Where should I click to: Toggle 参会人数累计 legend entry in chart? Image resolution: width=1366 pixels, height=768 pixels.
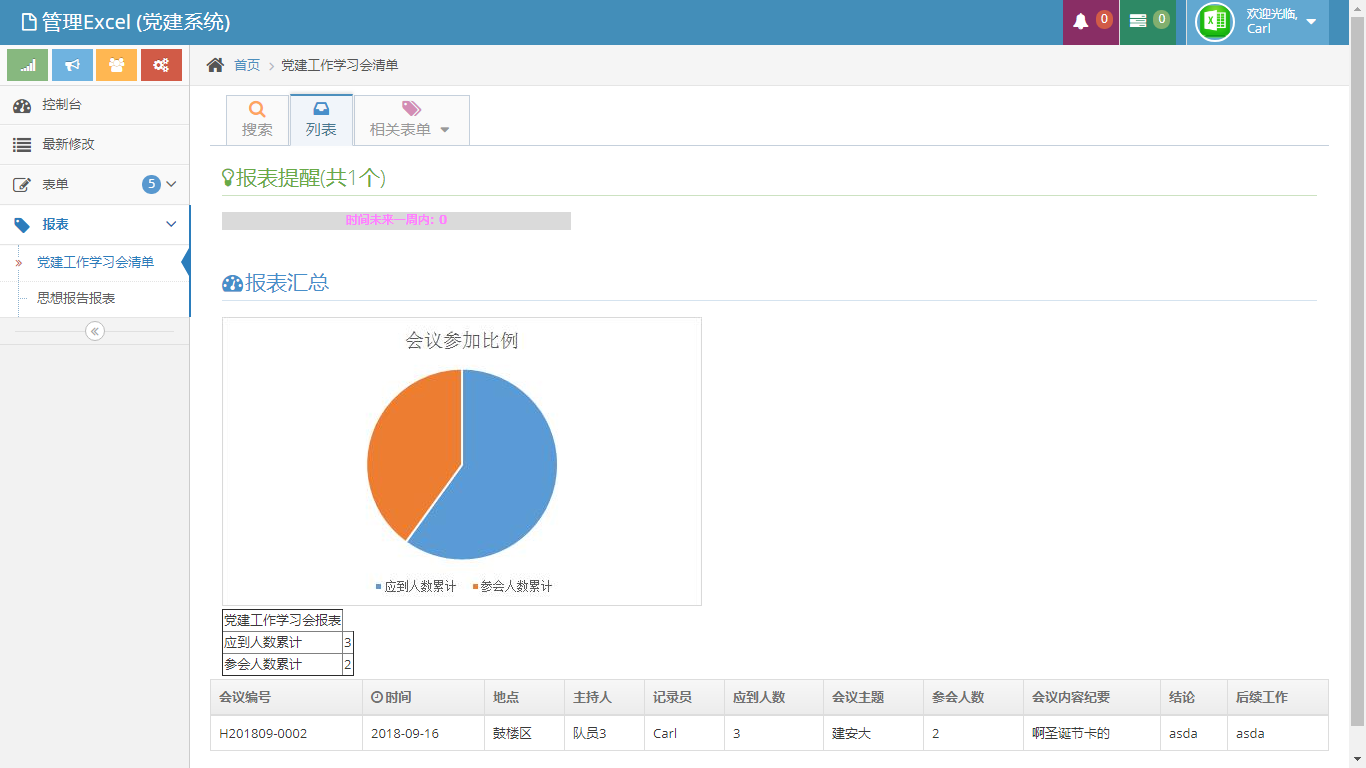[512, 587]
